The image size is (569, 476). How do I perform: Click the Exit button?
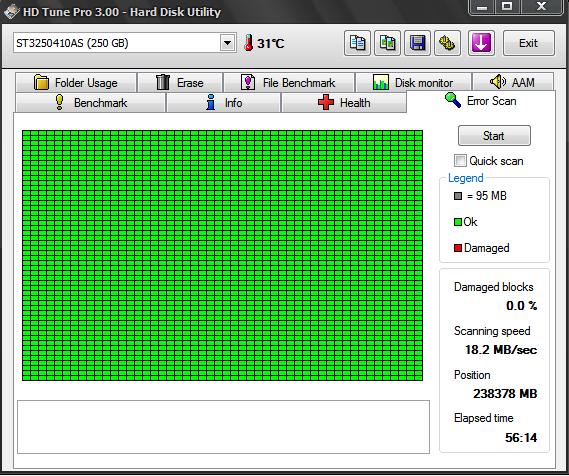(x=528, y=43)
